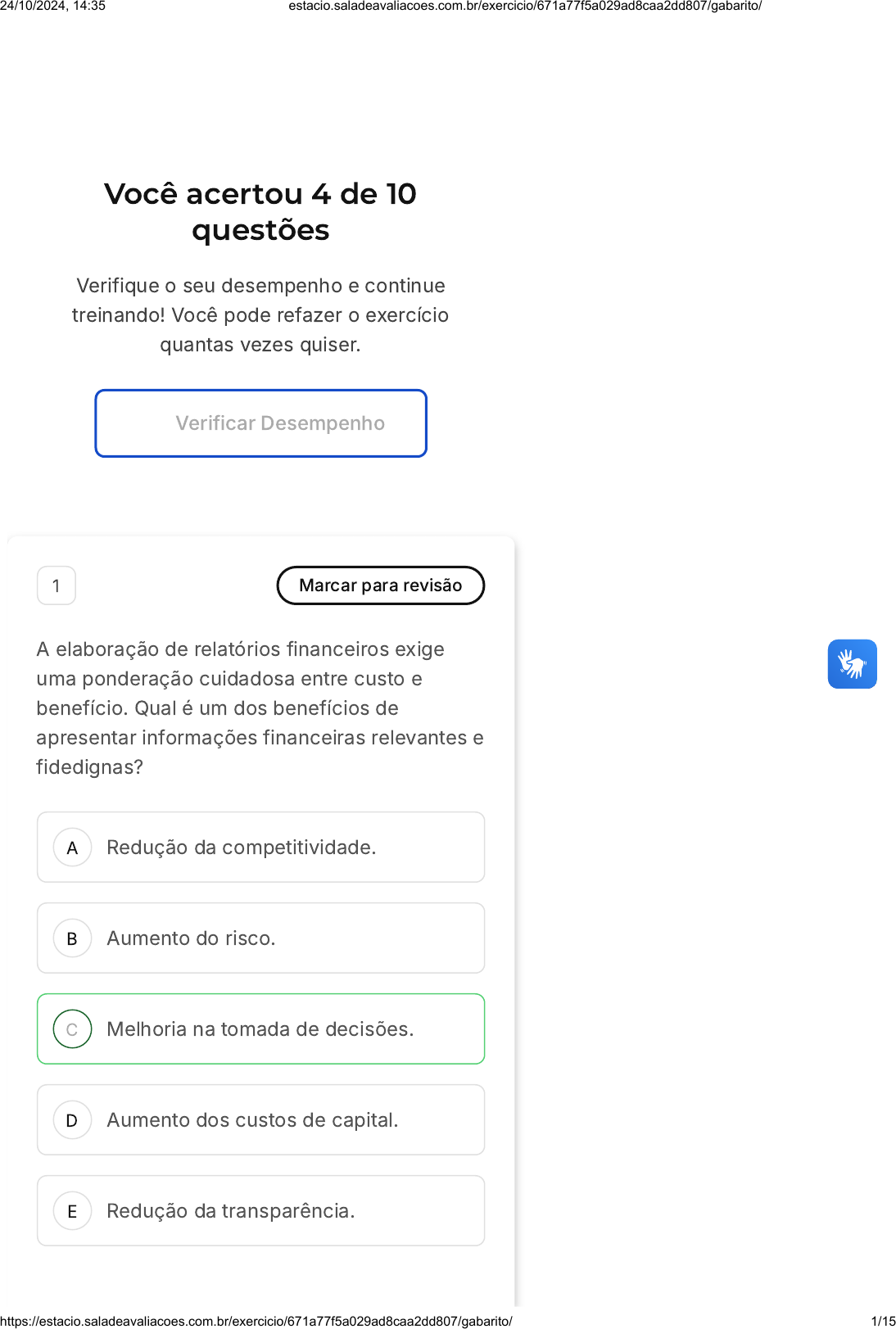Pick the green-outlined circle C
This screenshot has width=896, height=1329.
[x=72, y=1029]
